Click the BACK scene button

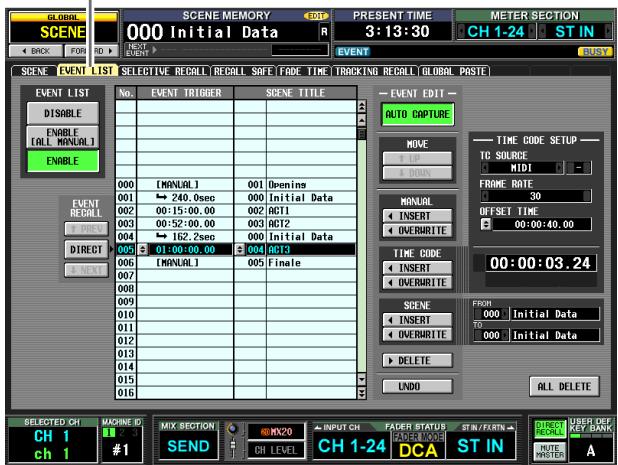pyautogui.click(x=36, y=51)
